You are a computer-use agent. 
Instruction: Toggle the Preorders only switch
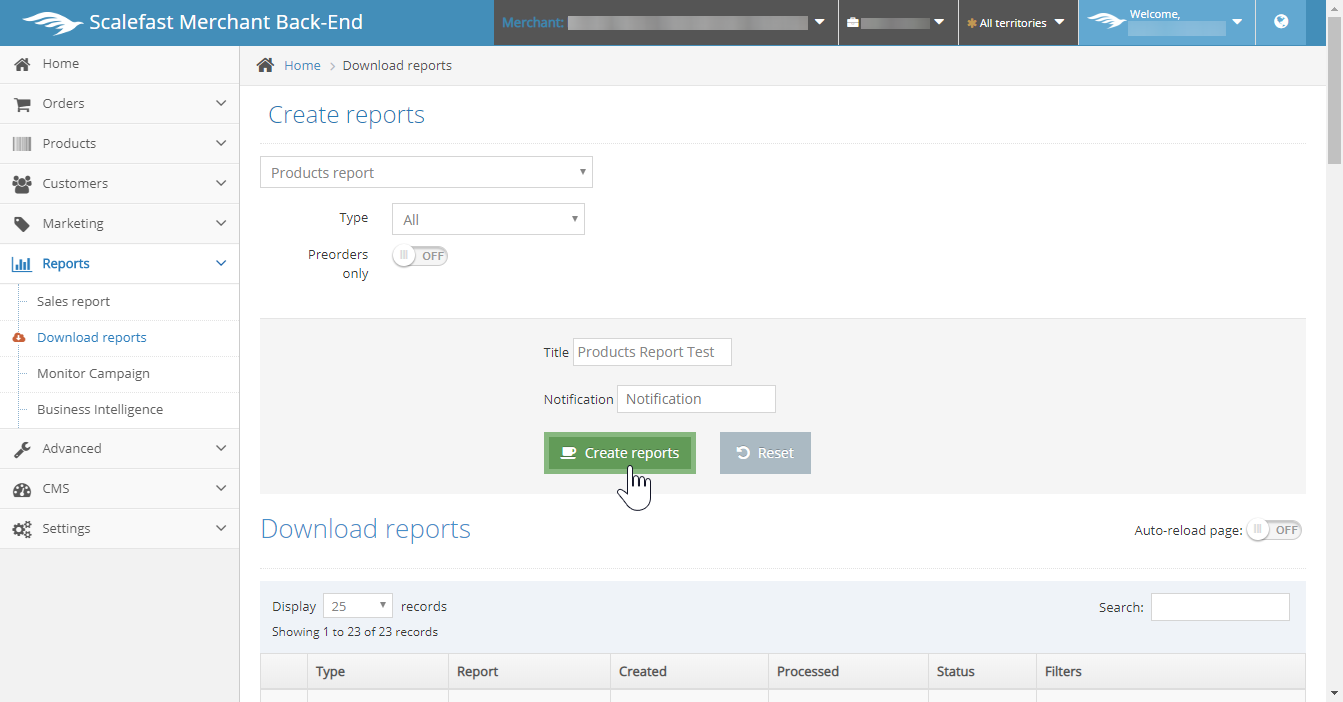[420, 256]
